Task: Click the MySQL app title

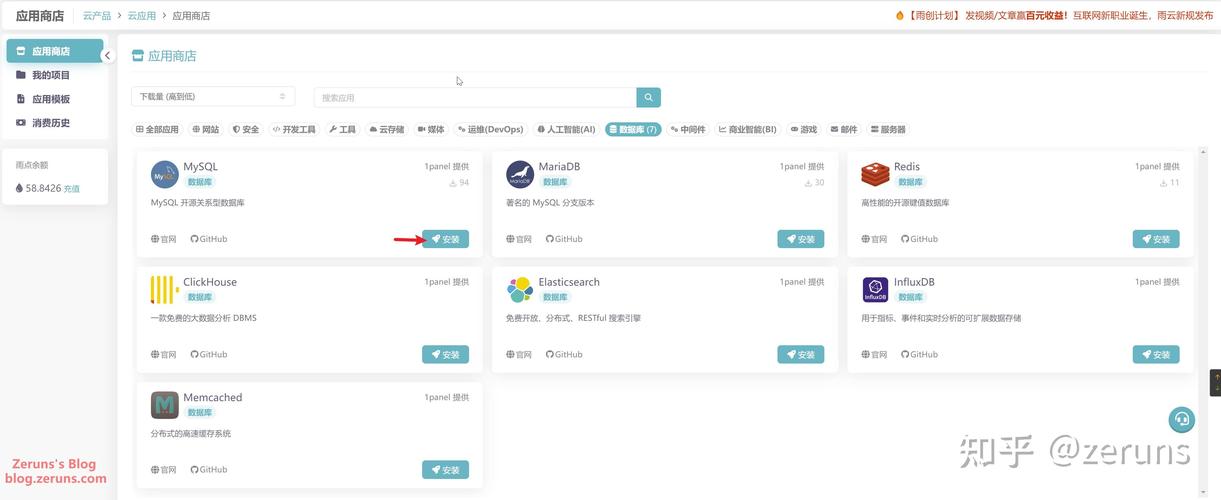Action: (200, 167)
